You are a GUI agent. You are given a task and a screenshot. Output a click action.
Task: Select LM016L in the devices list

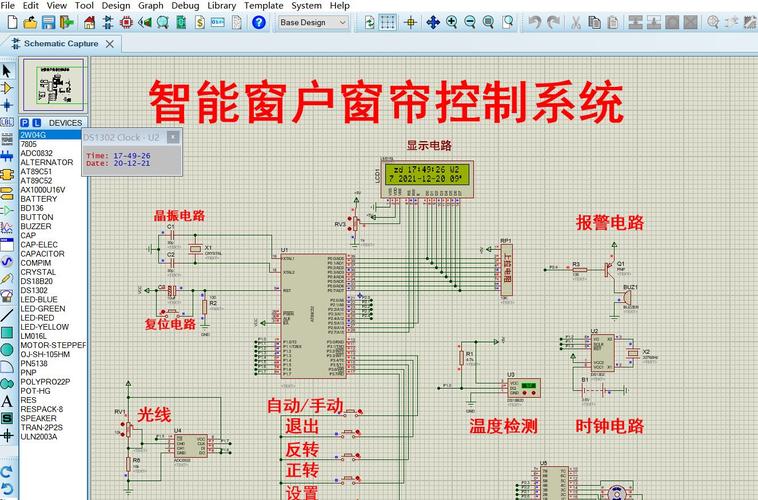[x=33, y=336]
